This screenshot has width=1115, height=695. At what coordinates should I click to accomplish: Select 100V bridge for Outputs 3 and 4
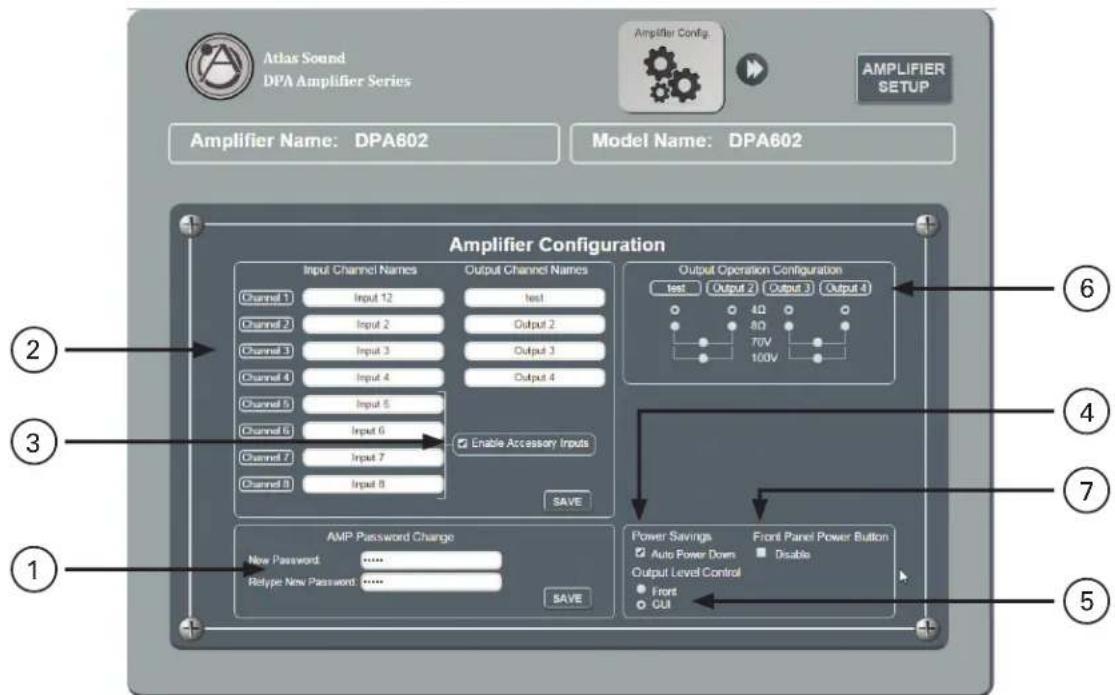point(817,358)
